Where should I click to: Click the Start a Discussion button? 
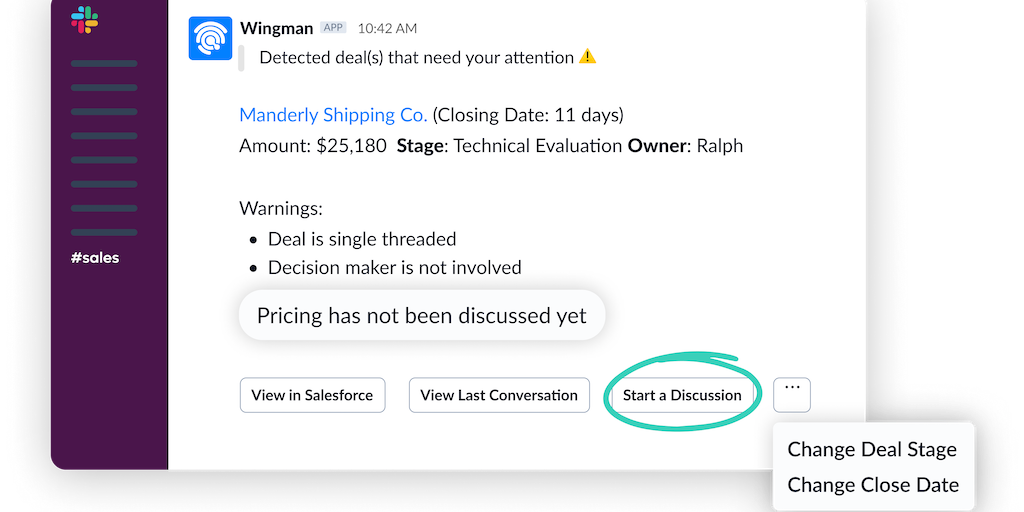click(682, 395)
